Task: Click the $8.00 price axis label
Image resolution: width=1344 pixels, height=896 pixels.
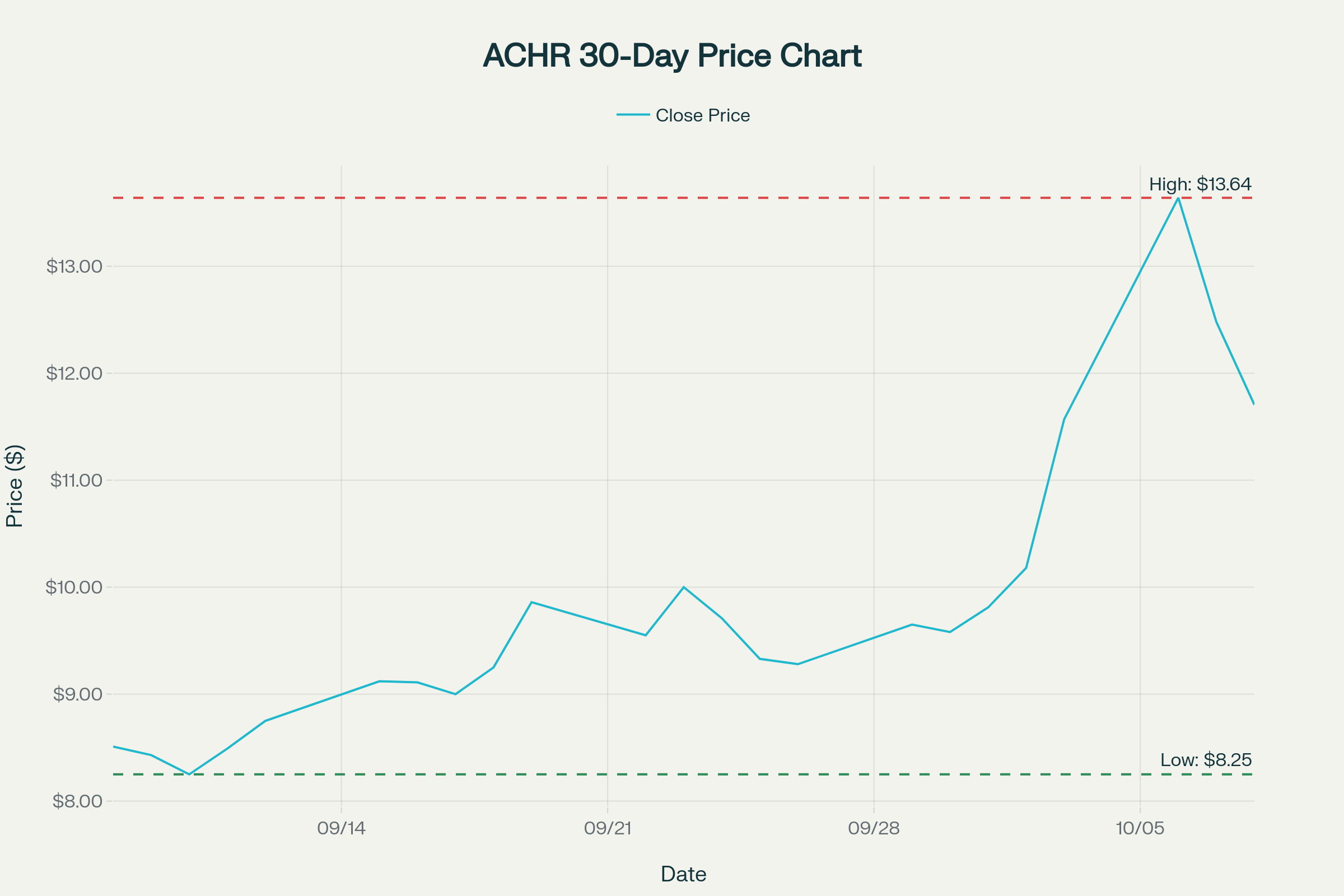Action: click(77, 801)
